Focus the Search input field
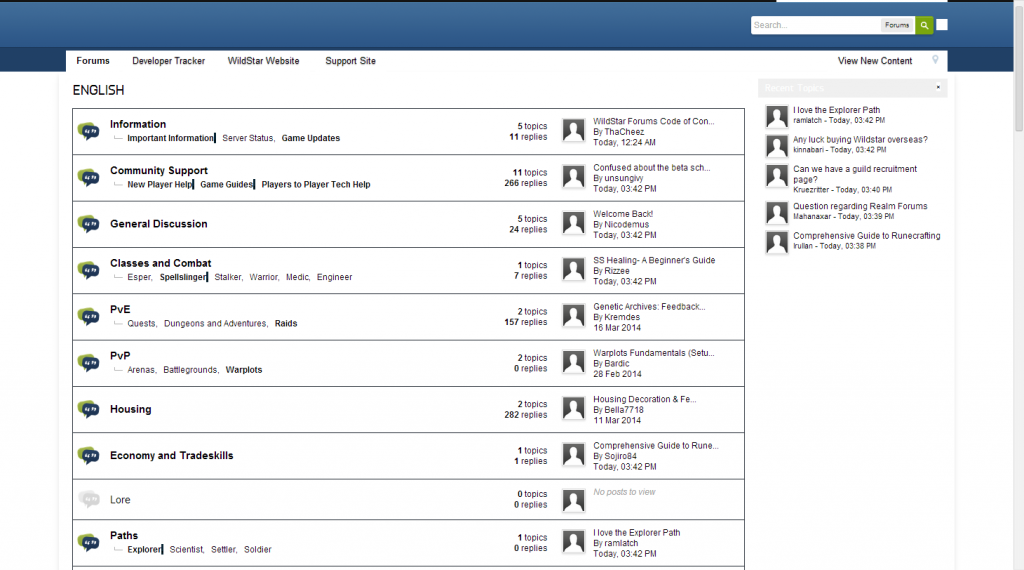1024x570 pixels. [x=815, y=25]
